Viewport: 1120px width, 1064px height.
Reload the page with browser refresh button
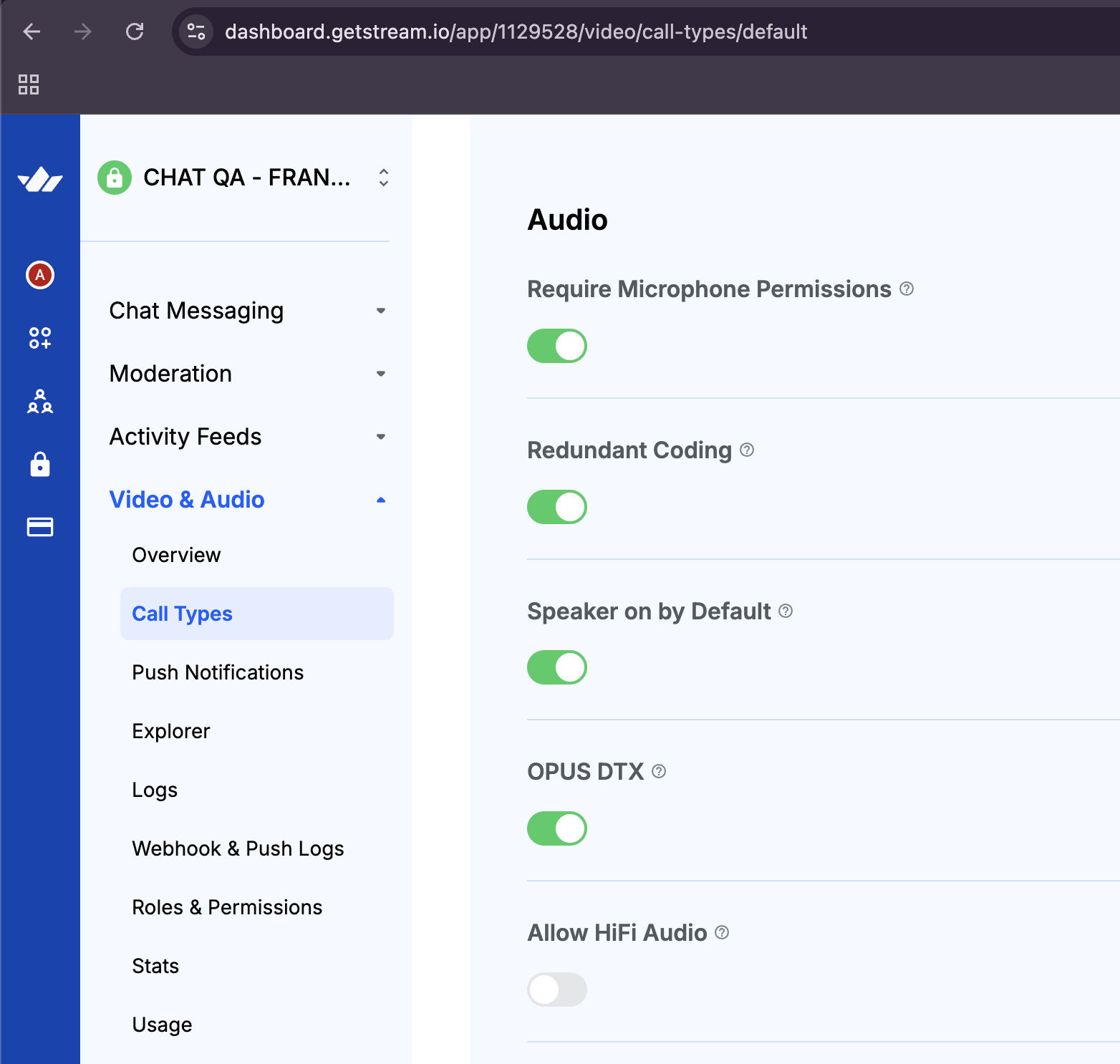click(135, 32)
